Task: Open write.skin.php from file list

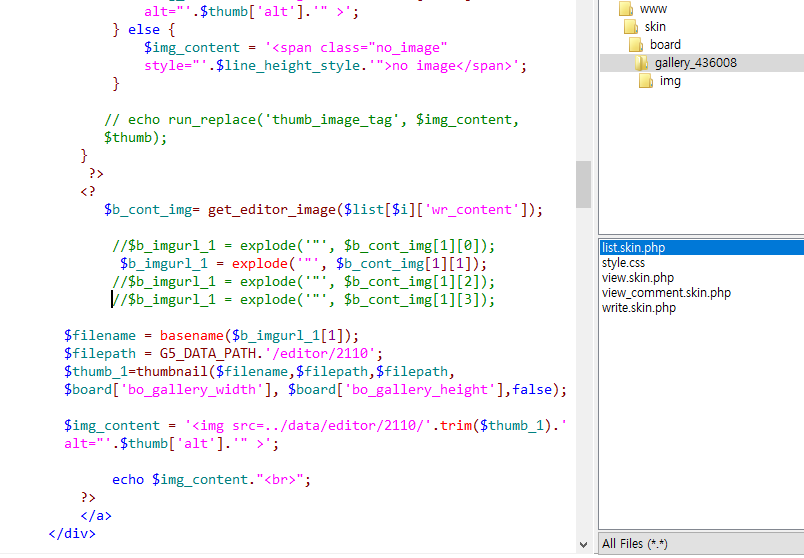Action: coord(638,308)
